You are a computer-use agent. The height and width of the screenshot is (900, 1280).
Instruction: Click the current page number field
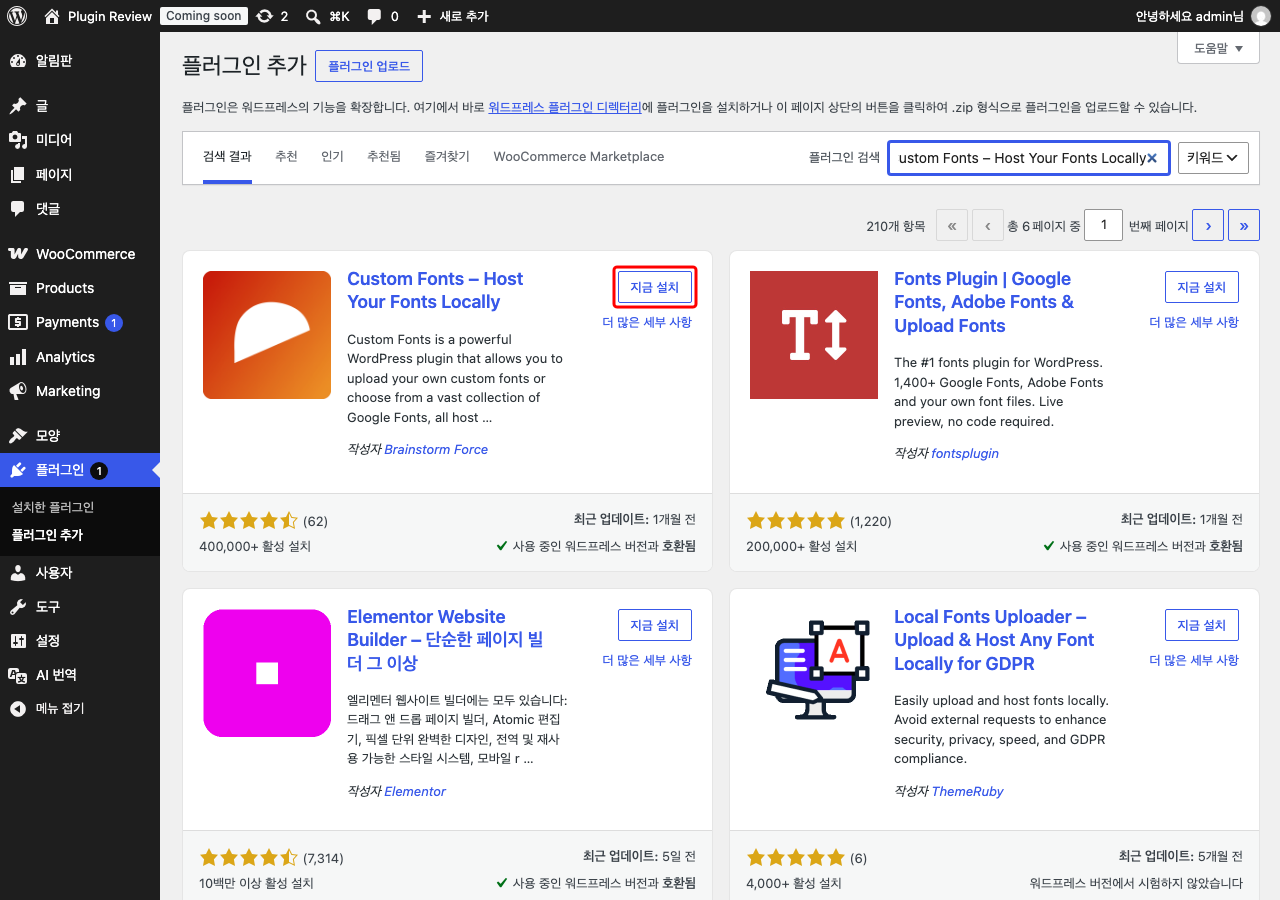(x=1104, y=225)
